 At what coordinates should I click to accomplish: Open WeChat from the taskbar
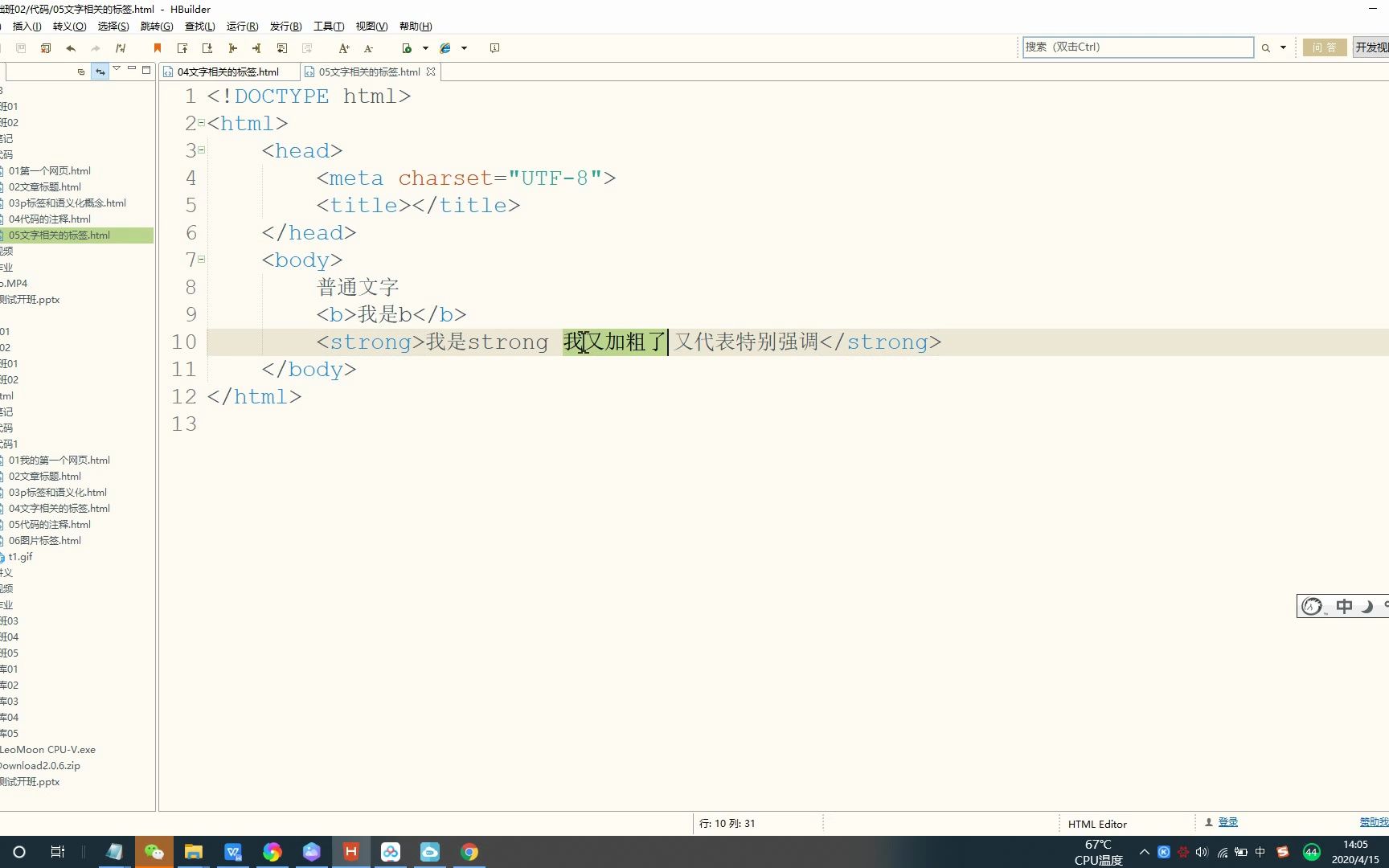pyautogui.click(x=154, y=852)
